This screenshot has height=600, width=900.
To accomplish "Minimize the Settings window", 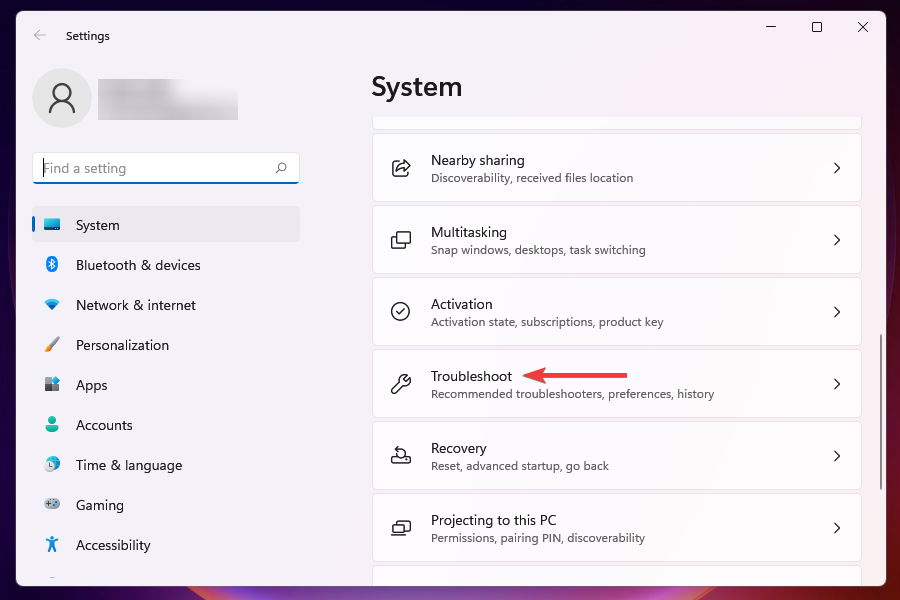I will click(x=771, y=26).
